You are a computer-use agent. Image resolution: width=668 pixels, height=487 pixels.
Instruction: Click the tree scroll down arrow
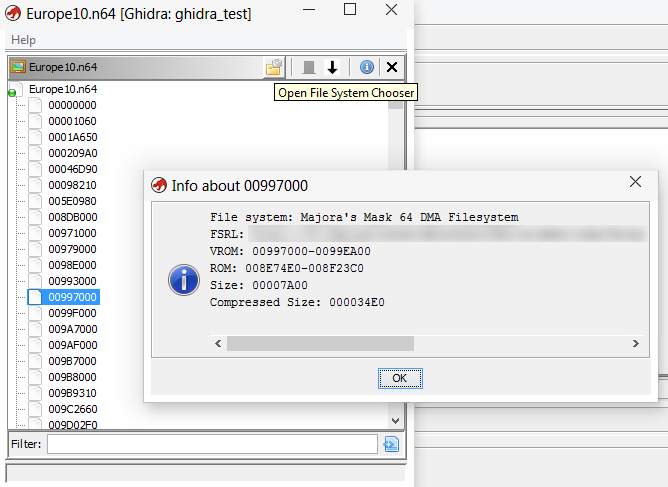pyautogui.click(x=395, y=421)
